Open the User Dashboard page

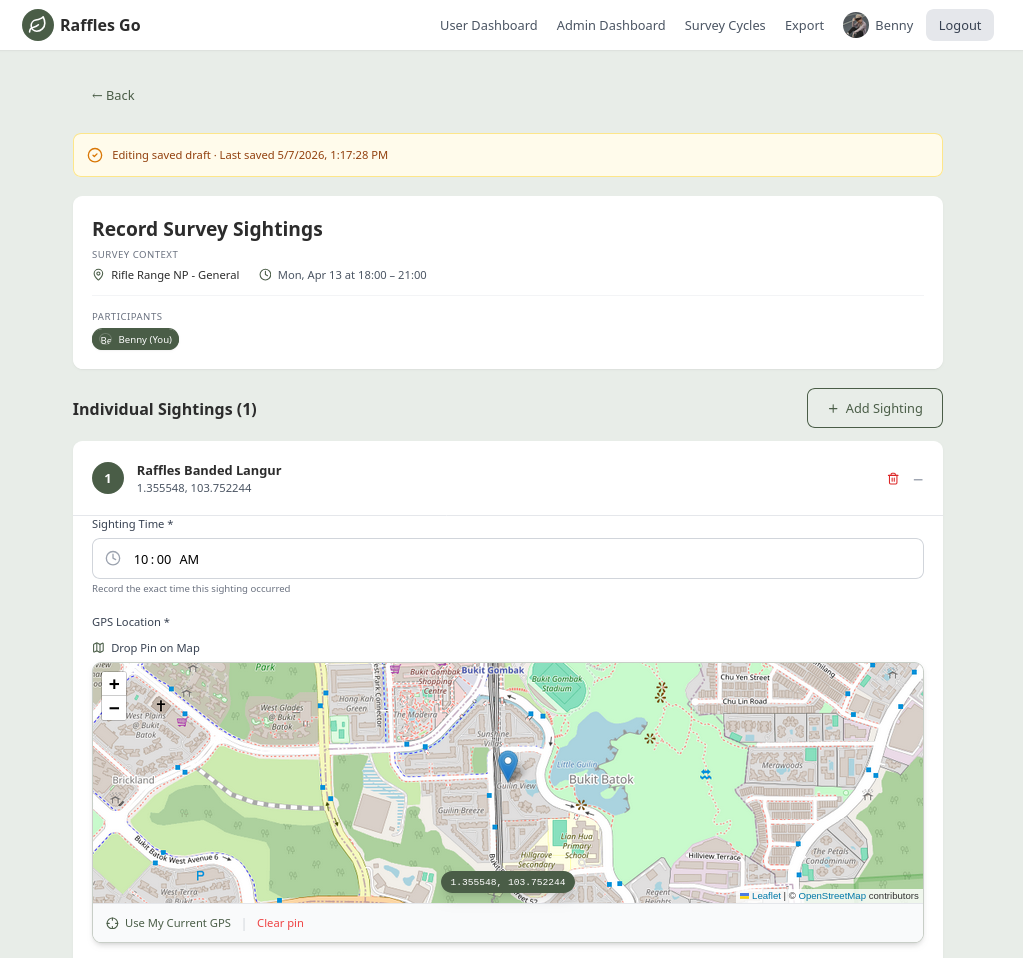point(488,25)
